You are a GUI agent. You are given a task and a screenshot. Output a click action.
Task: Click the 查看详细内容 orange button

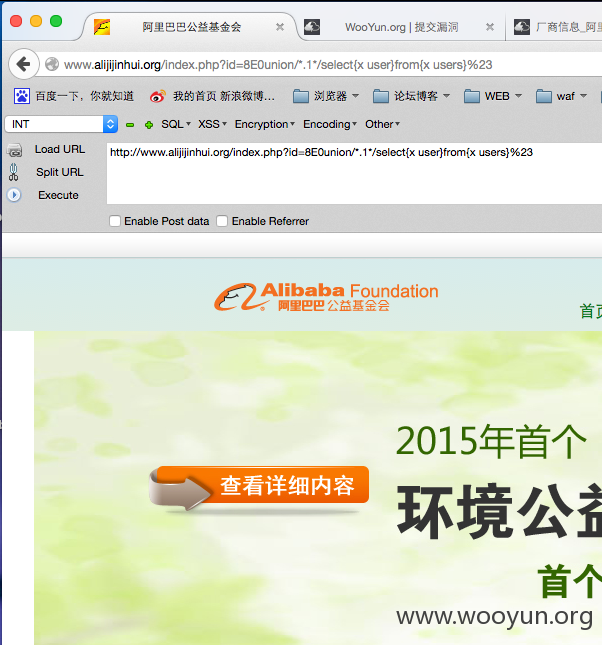click(259, 487)
